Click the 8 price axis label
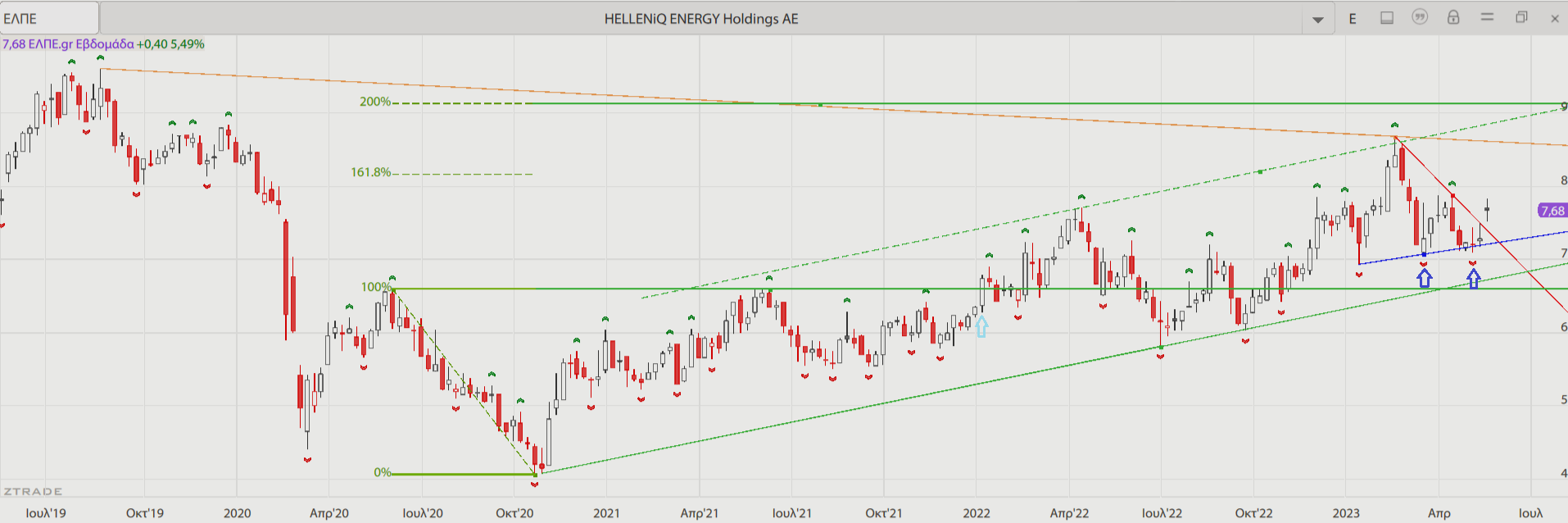 [x=1564, y=180]
